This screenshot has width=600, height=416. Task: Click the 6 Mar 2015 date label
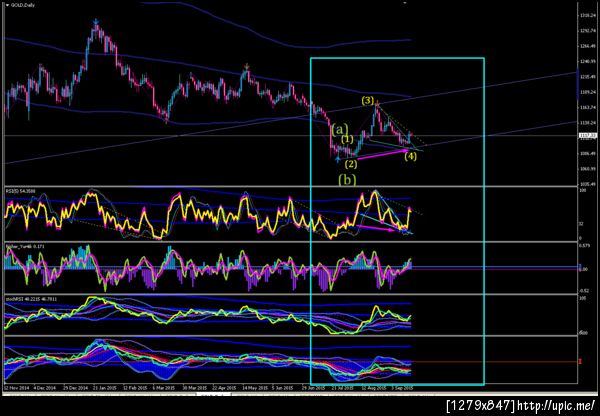tap(165, 388)
